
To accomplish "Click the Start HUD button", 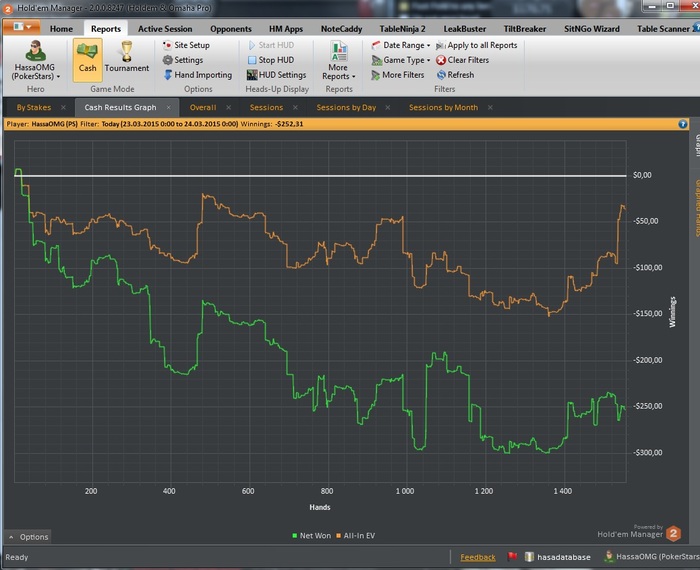I will pos(271,45).
